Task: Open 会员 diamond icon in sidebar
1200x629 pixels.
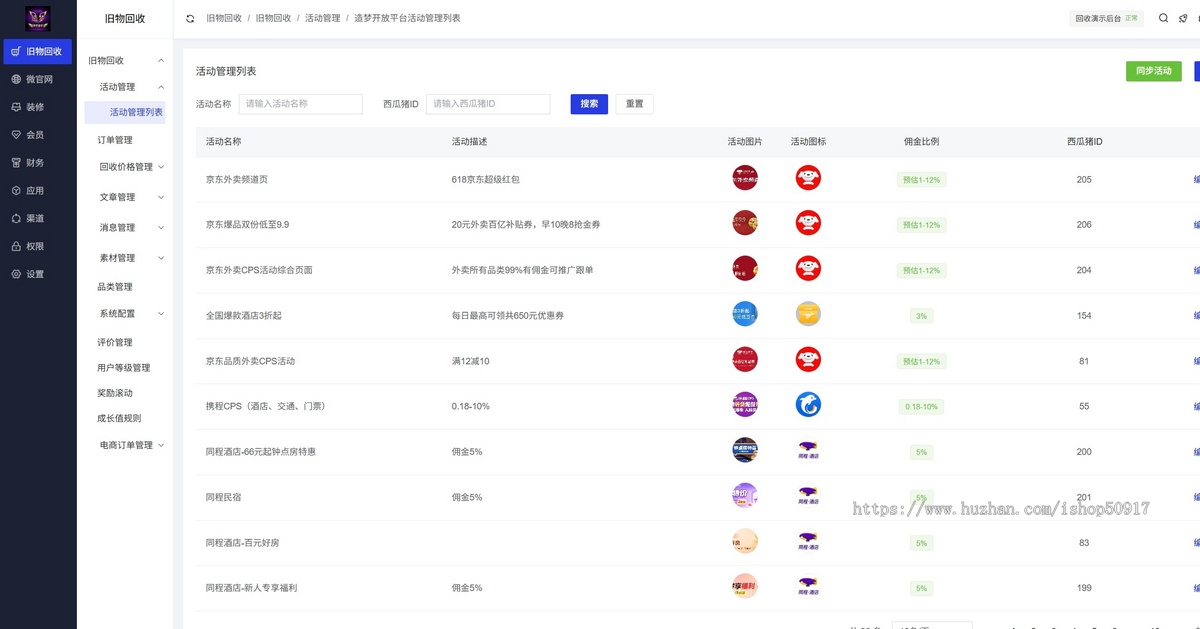Action: click(16, 135)
